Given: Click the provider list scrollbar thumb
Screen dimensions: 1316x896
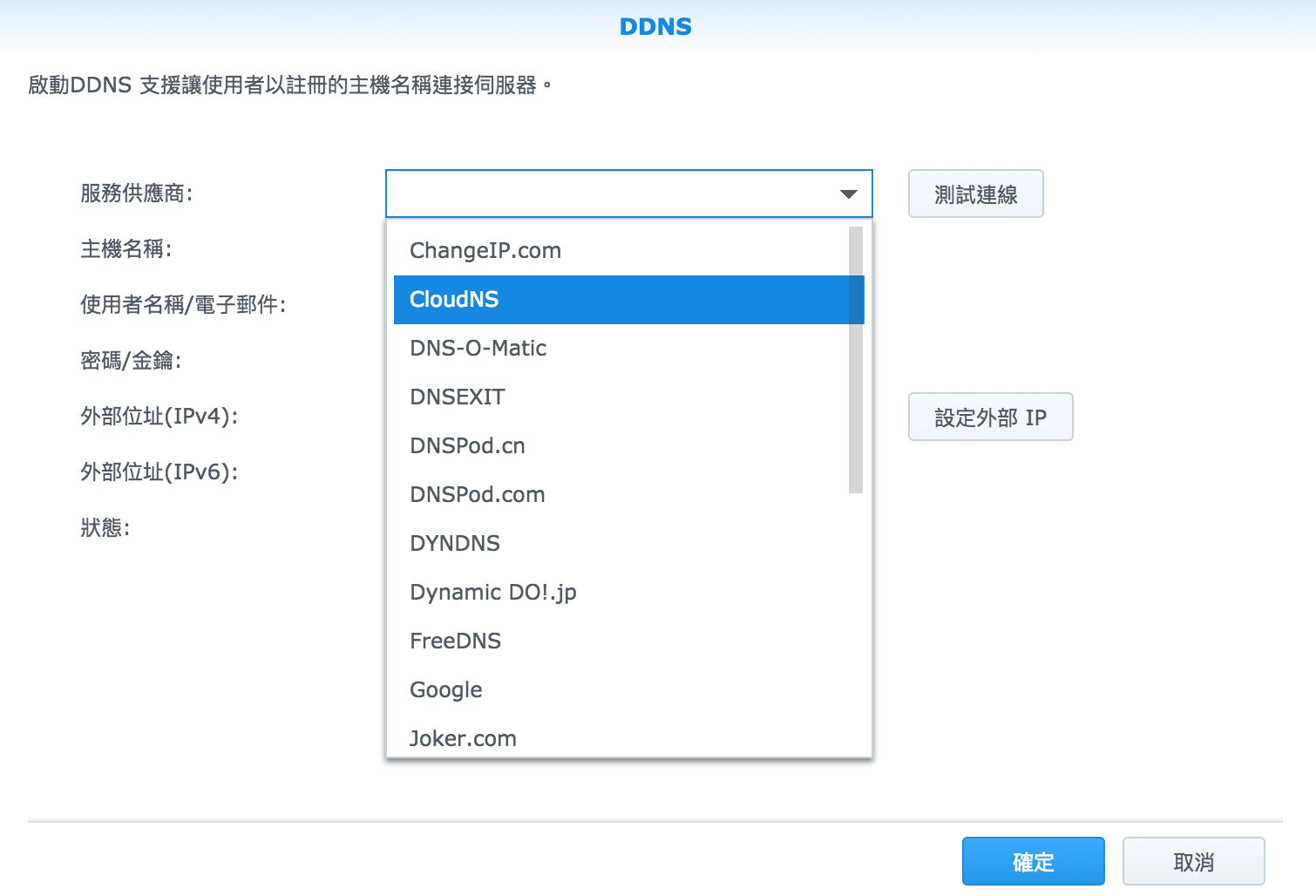Looking at the screenshot, I should click(x=856, y=360).
